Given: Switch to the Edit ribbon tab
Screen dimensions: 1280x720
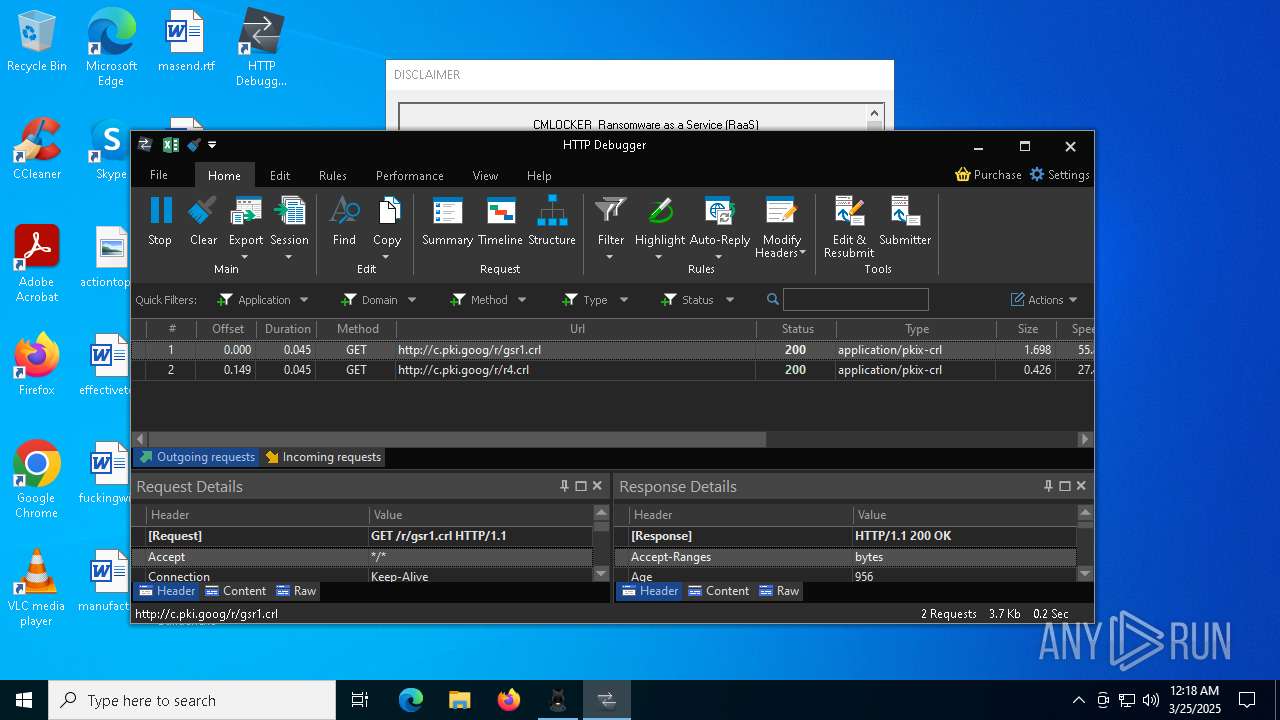Looking at the screenshot, I should click(280, 175).
